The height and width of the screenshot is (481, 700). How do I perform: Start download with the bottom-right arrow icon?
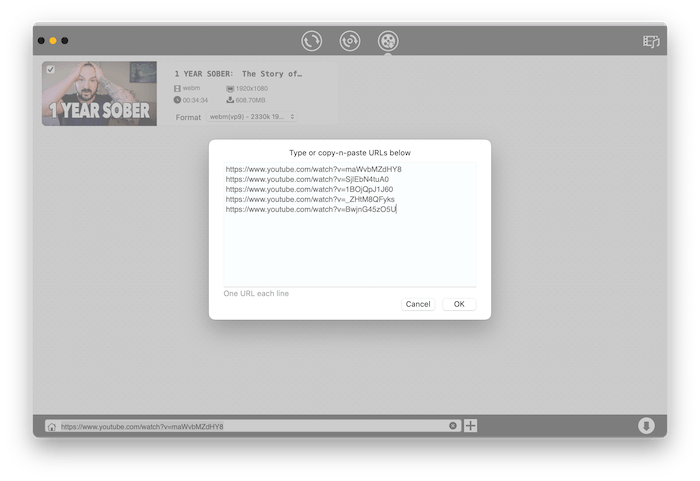click(x=646, y=426)
